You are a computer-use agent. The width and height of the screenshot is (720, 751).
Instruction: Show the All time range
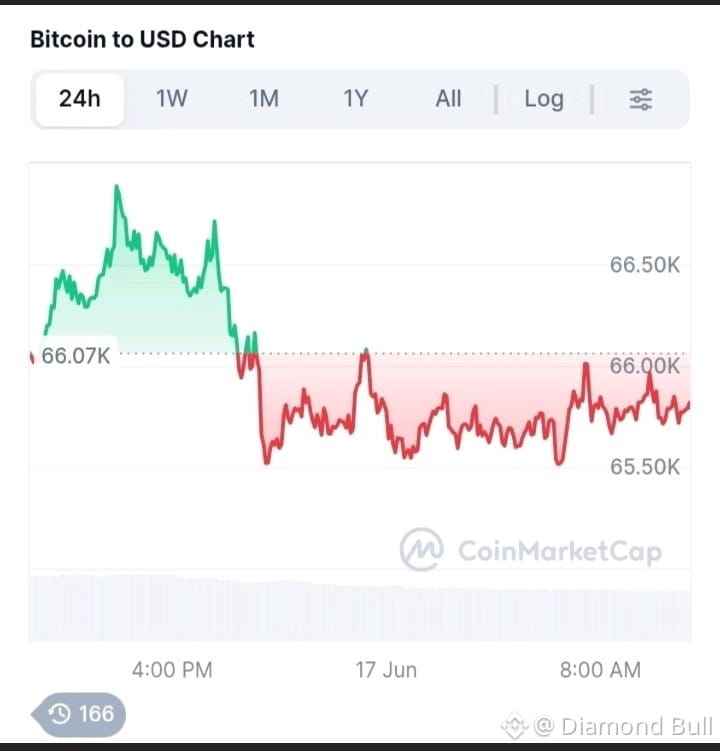tap(448, 99)
